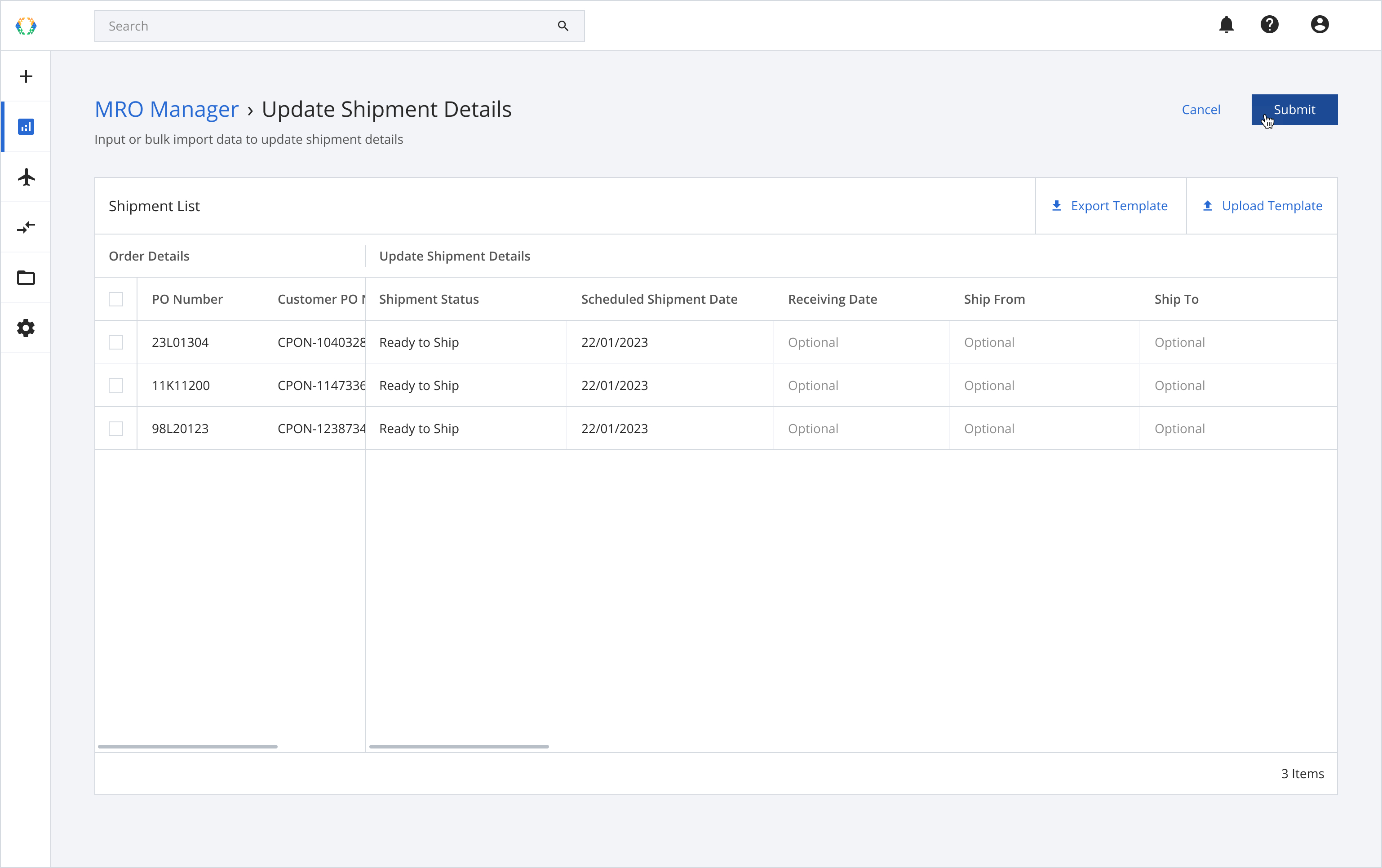This screenshot has width=1382, height=868.
Task: Click the 3 Items count footer
Action: point(1302,773)
